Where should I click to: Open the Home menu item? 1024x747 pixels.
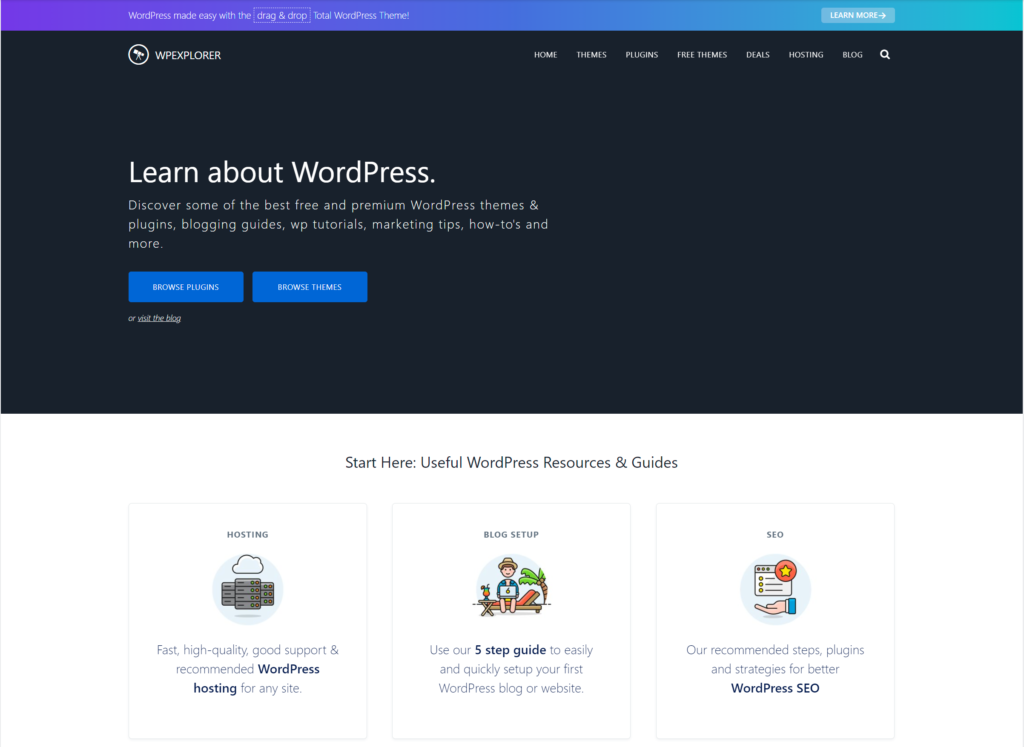point(545,55)
